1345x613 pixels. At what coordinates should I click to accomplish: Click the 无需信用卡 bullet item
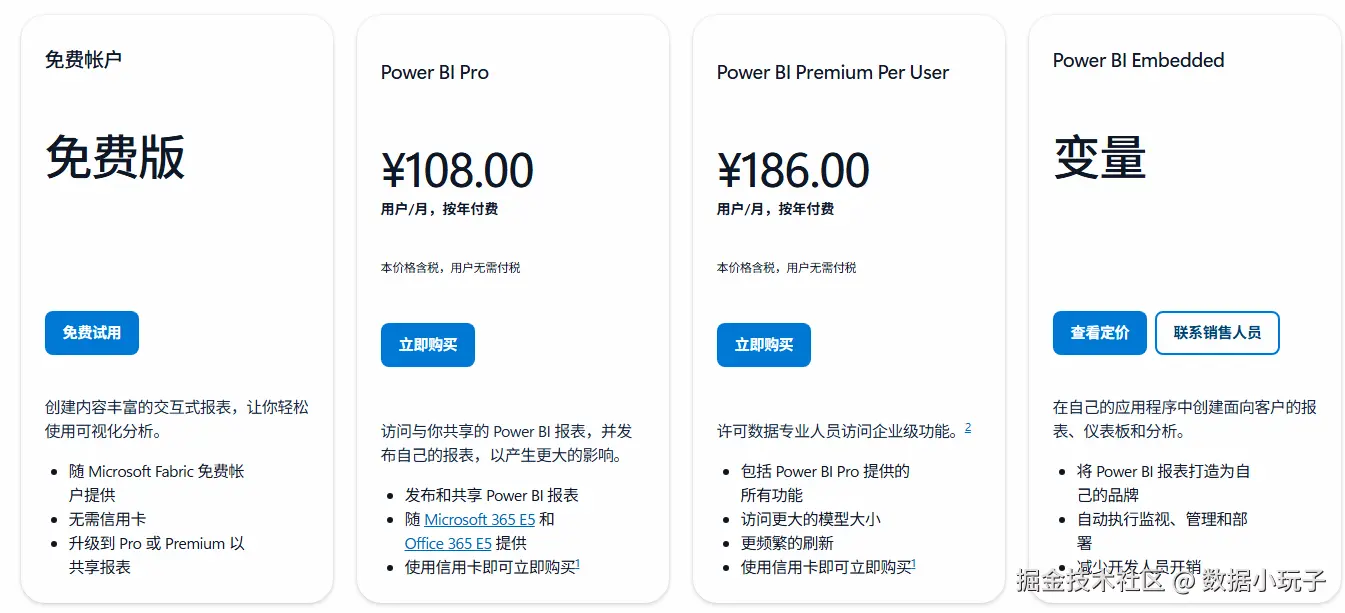tap(107, 520)
